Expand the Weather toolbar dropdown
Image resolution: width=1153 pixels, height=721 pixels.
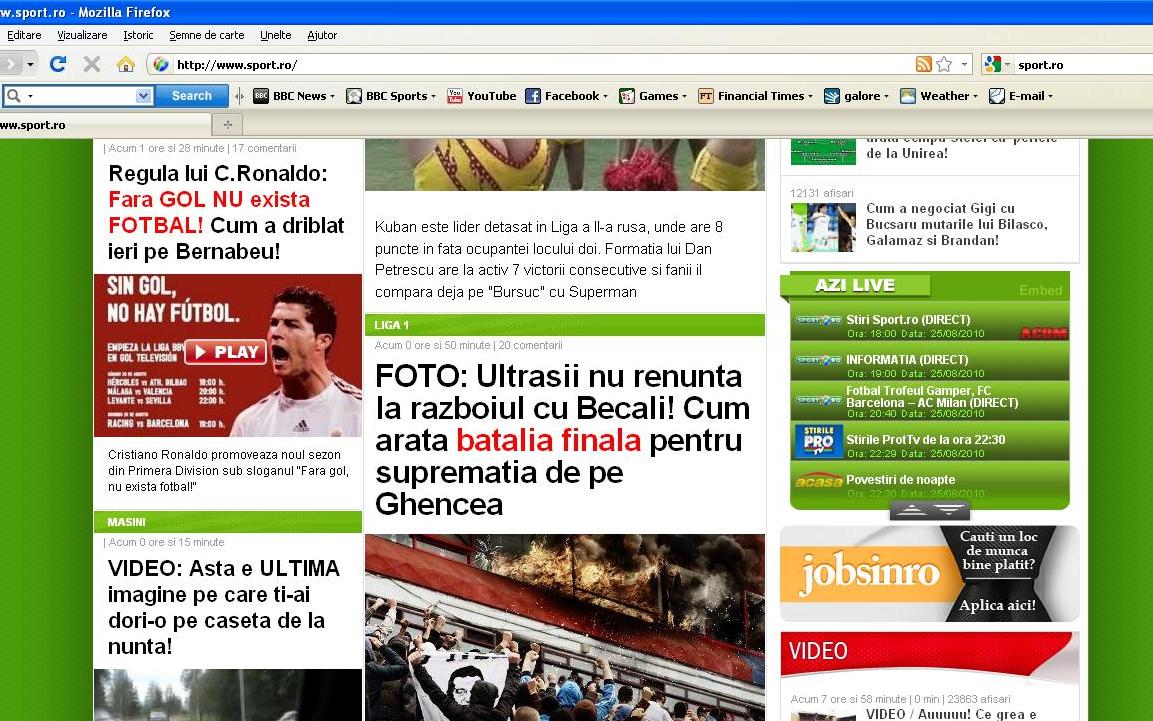tap(976, 97)
